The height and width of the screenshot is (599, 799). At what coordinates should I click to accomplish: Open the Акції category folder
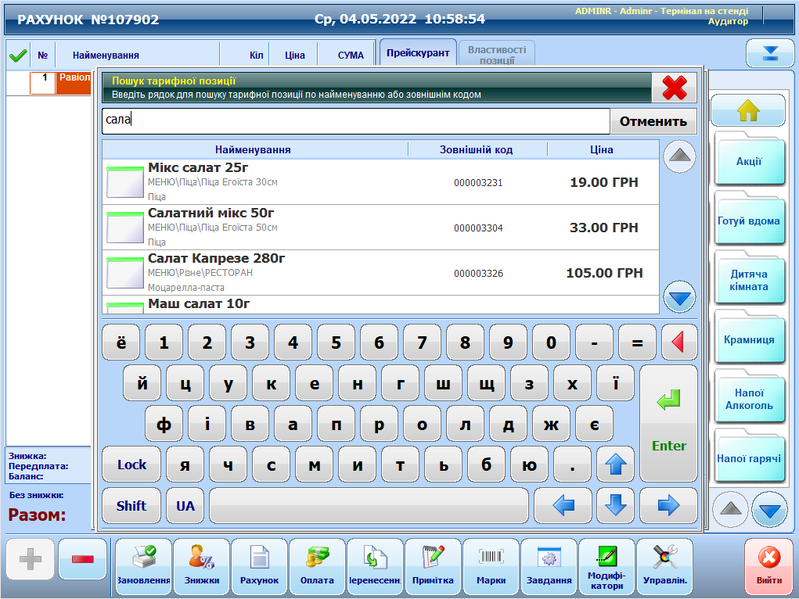point(748,161)
